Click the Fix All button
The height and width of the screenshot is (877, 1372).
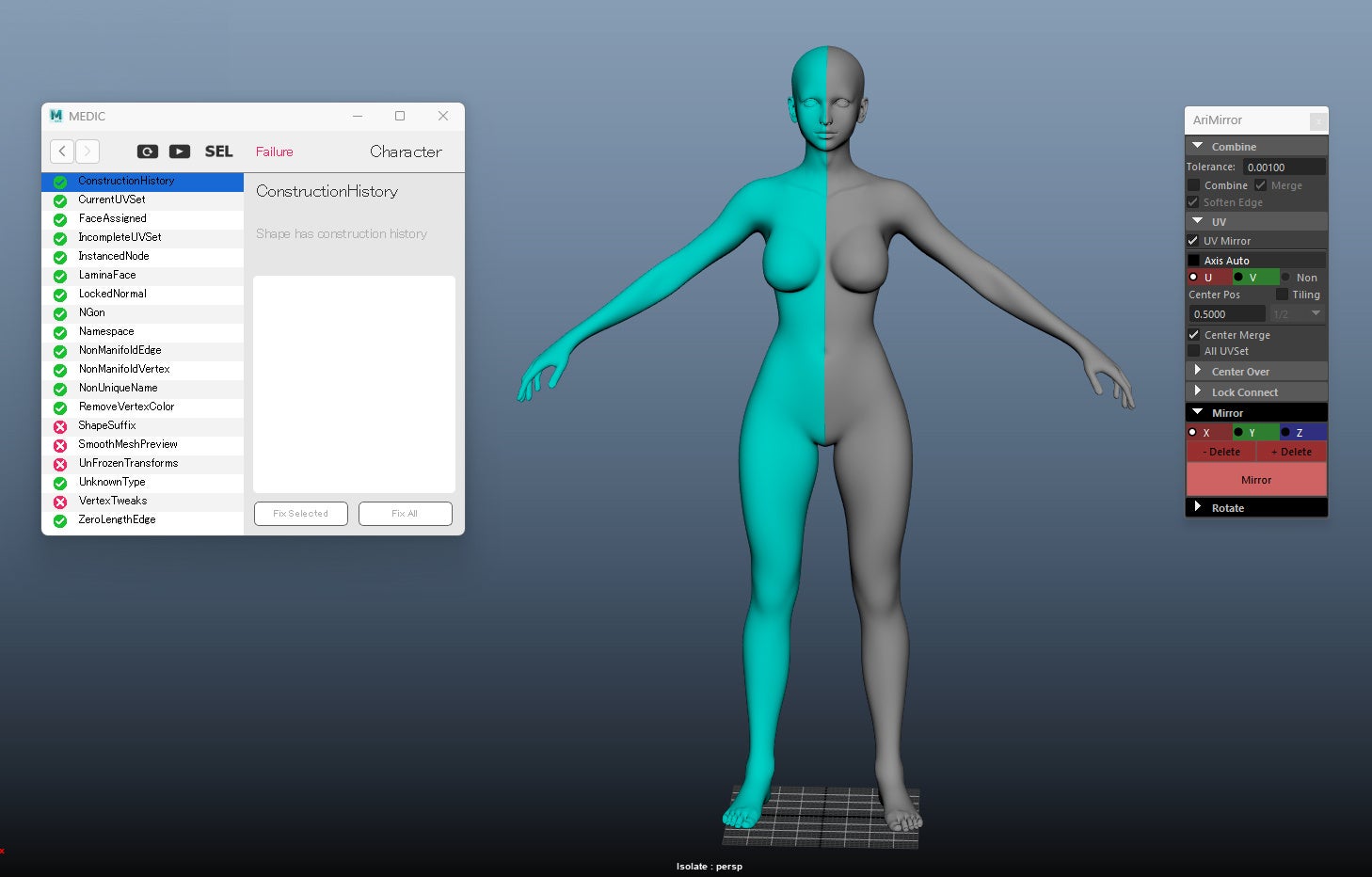(x=405, y=514)
